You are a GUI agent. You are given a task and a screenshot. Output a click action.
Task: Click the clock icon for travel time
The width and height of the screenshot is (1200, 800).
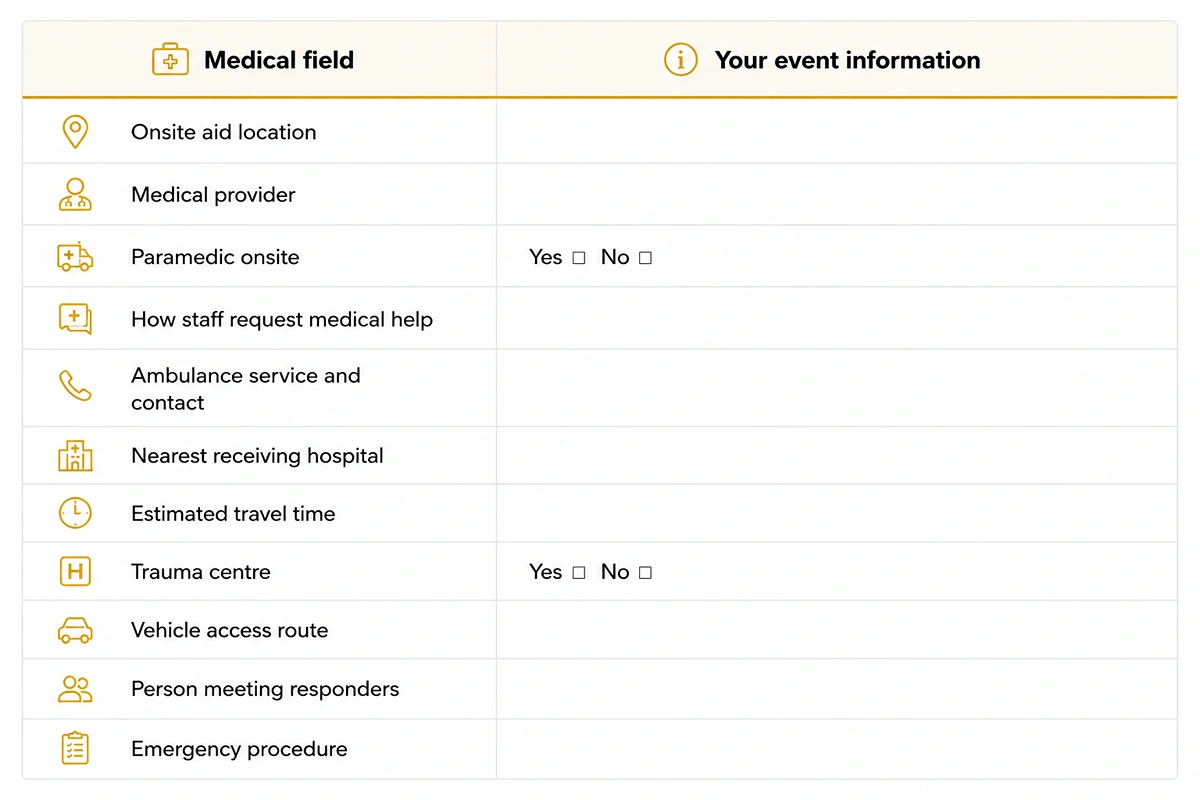point(75,513)
